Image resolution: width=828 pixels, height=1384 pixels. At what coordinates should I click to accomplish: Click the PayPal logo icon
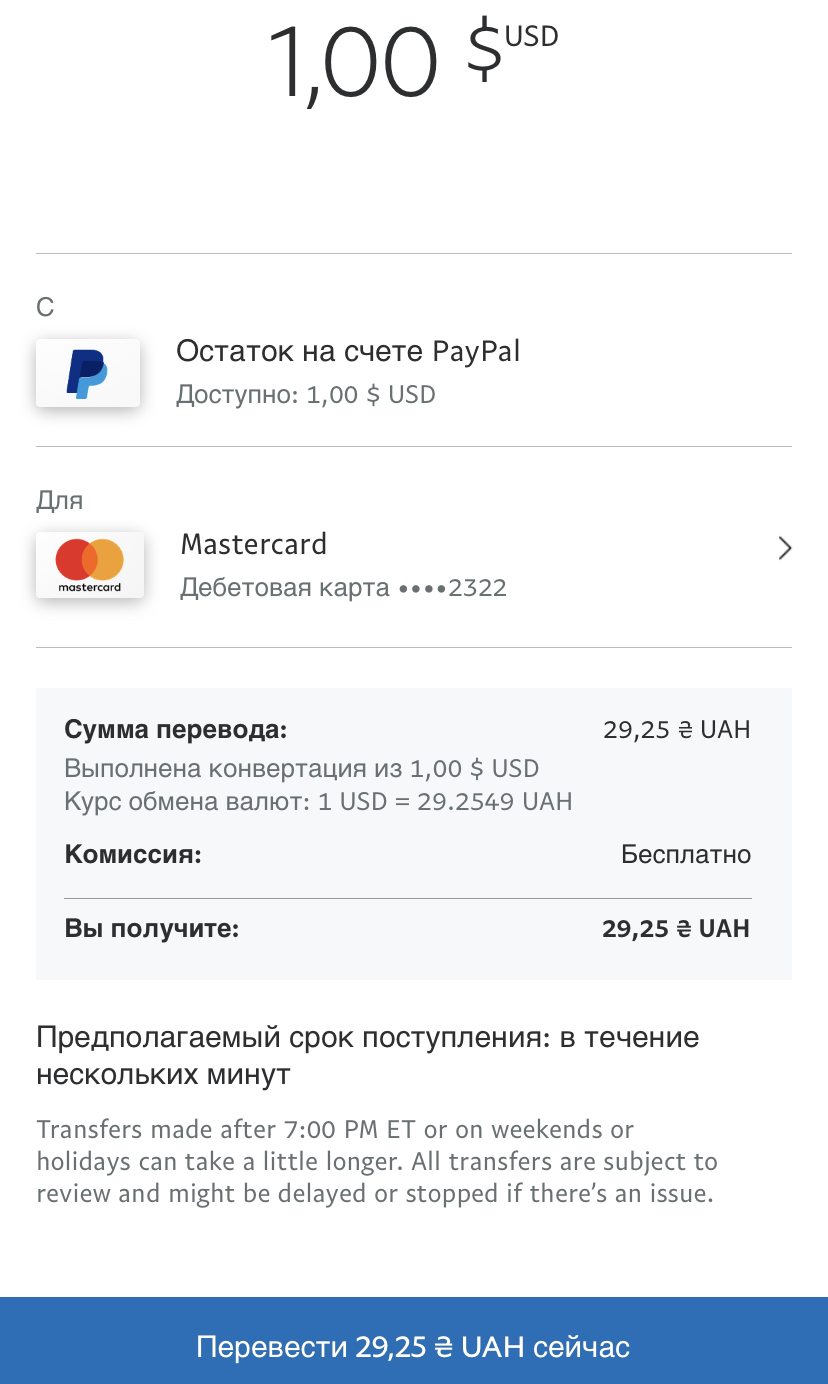click(x=88, y=373)
